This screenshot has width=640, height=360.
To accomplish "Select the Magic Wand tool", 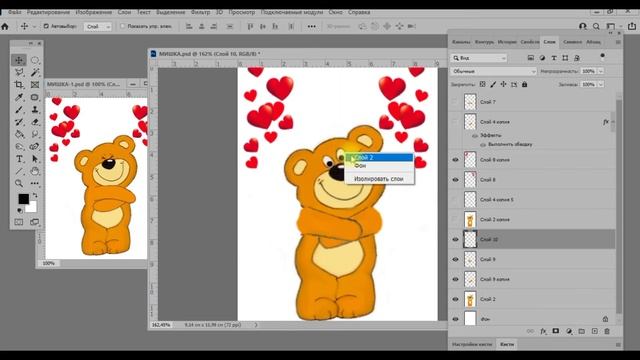I will [35, 72].
